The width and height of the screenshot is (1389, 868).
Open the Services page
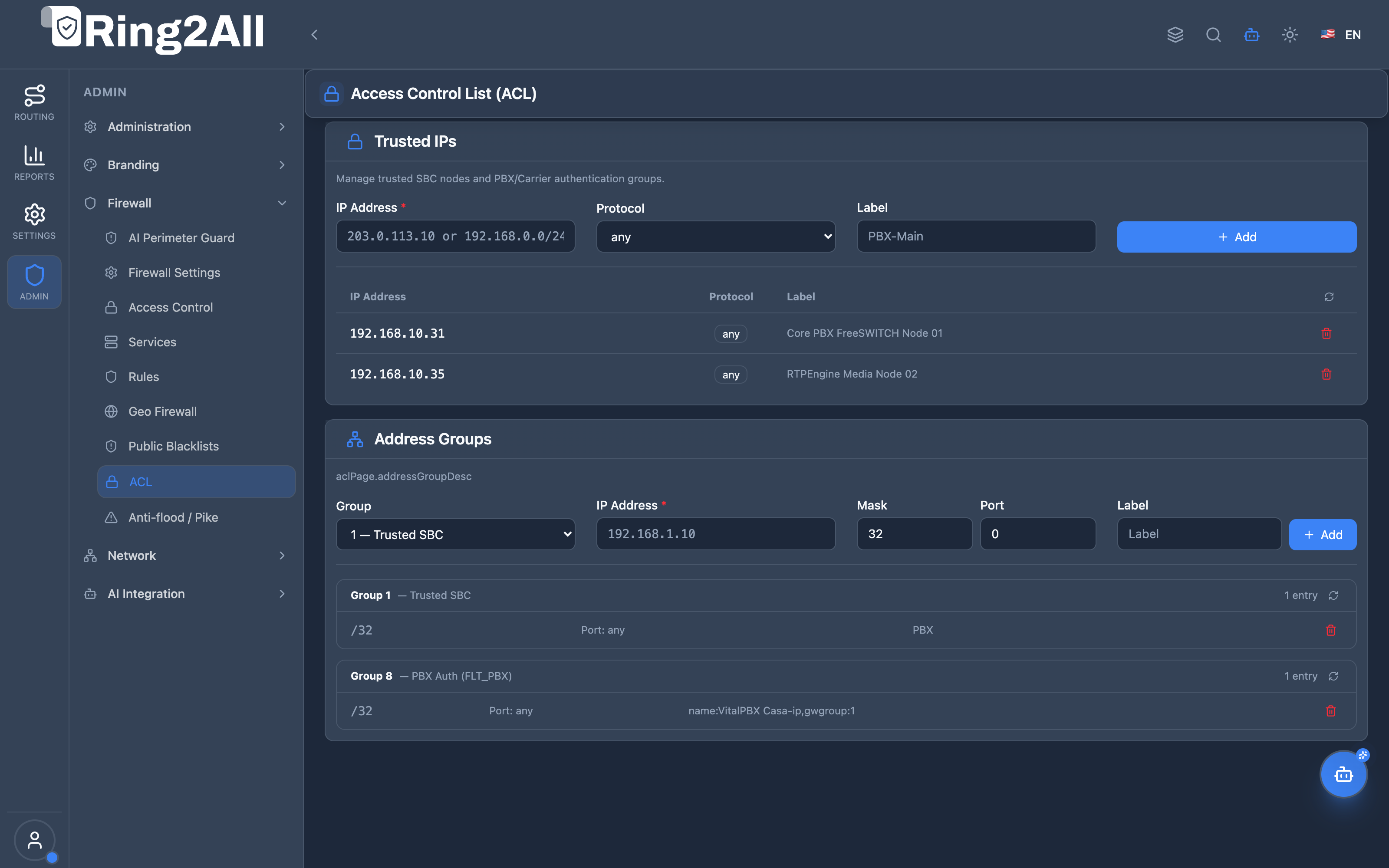click(196, 342)
